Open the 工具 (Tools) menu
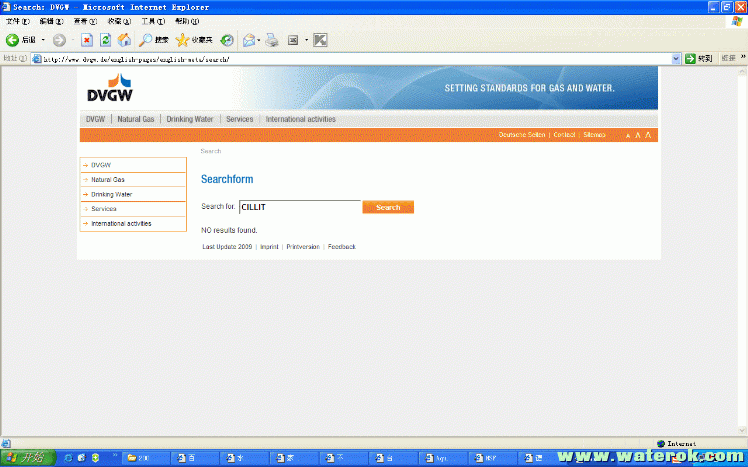 (x=153, y=21)
